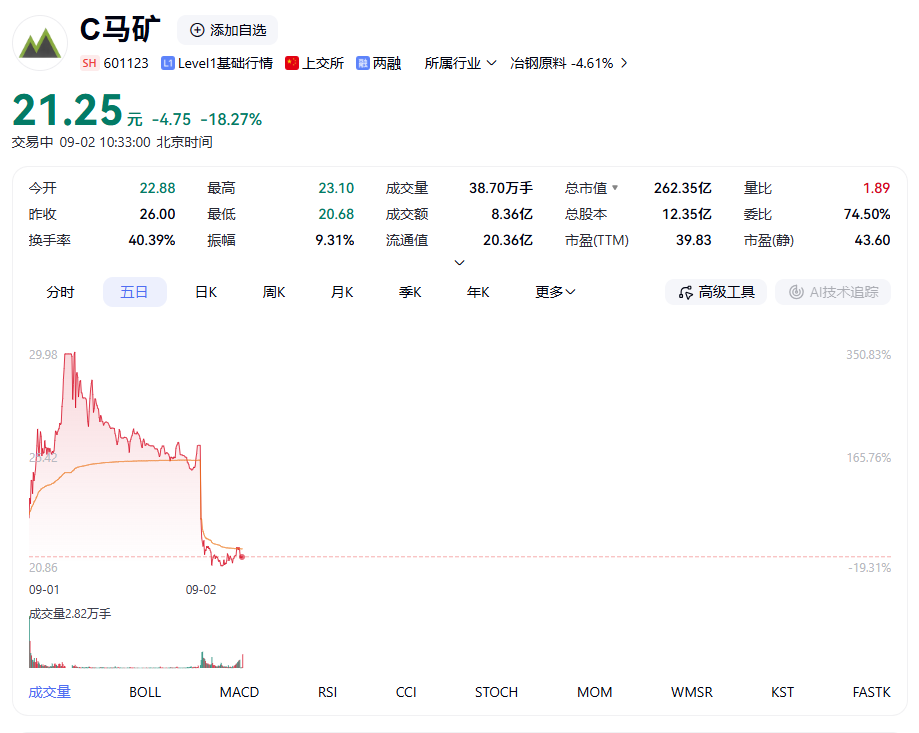Switch to the 分时 chart tab
This screenshot has height=733, width=919.
(60, 292)
